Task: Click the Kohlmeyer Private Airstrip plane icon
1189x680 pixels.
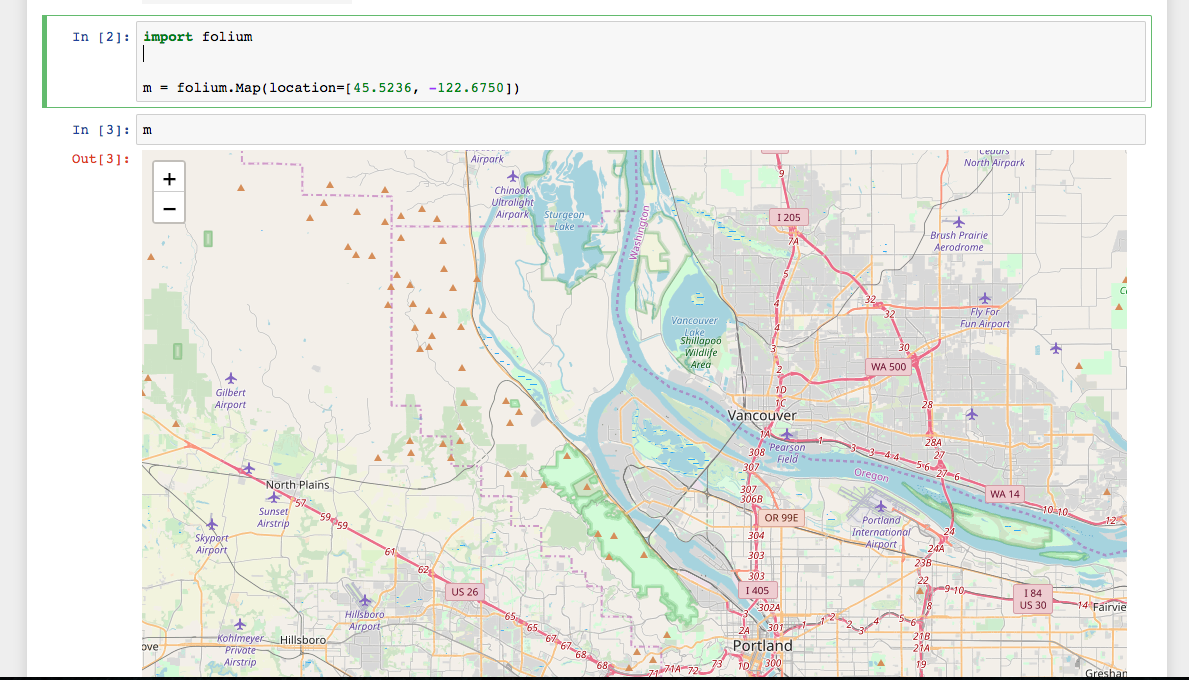Action: pyautogui.click(x=240, y=625)
